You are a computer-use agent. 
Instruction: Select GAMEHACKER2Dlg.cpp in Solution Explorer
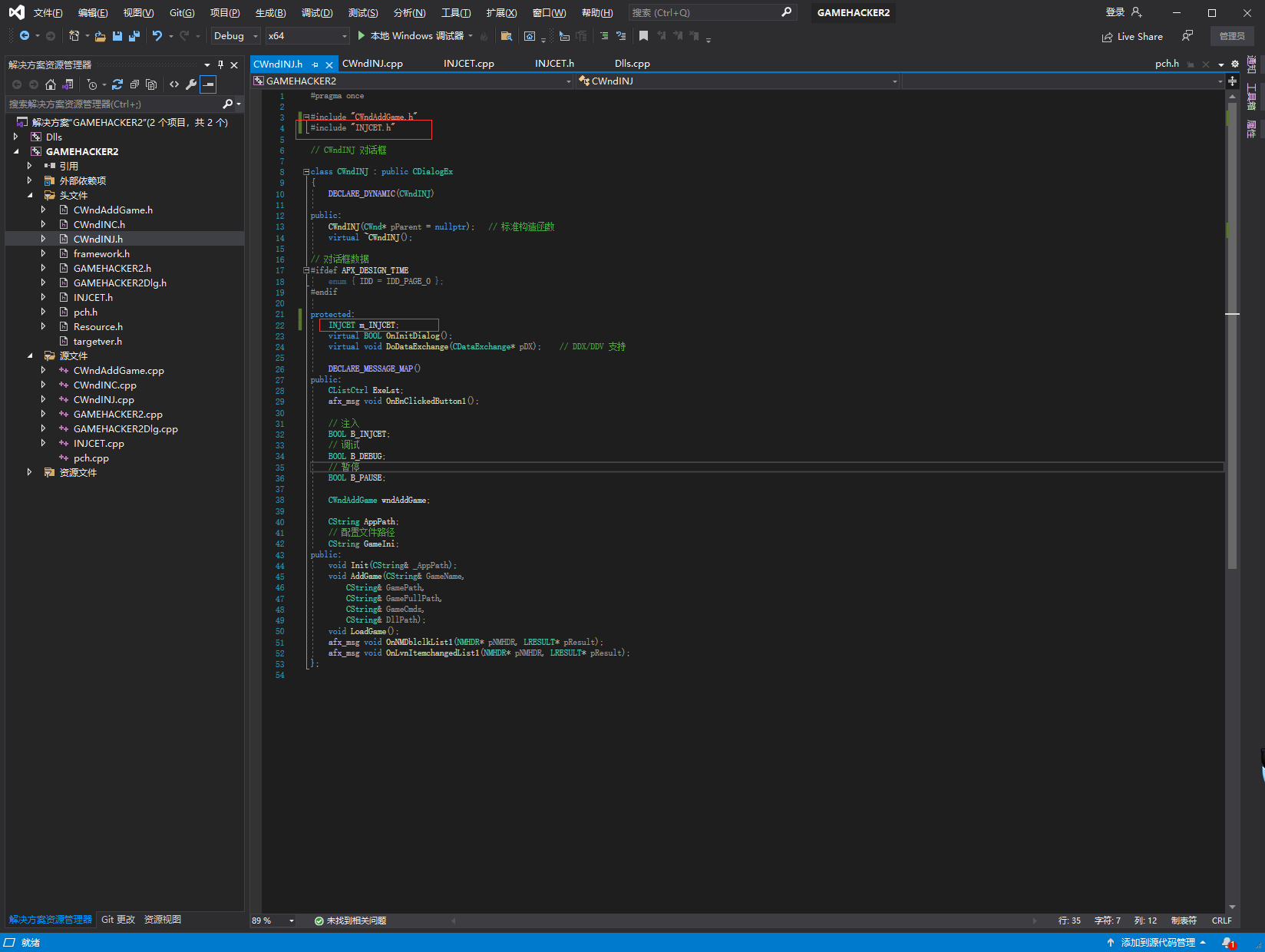pyautogui.click(x=124, y=428)
